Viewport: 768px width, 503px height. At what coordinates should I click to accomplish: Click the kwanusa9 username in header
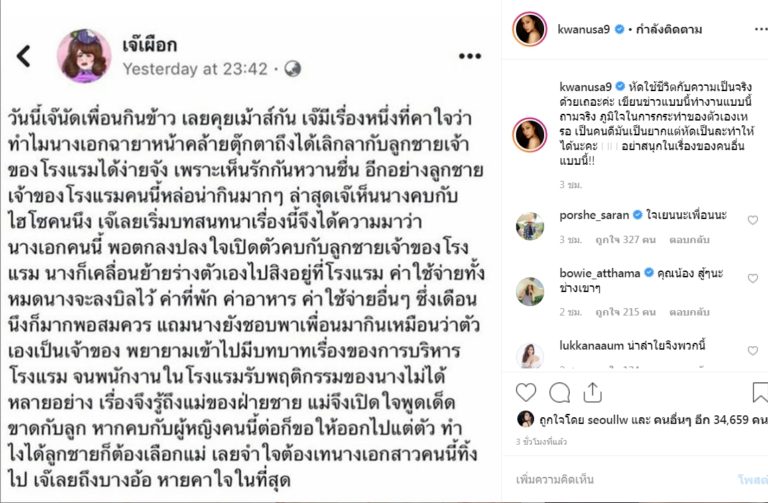583,29
